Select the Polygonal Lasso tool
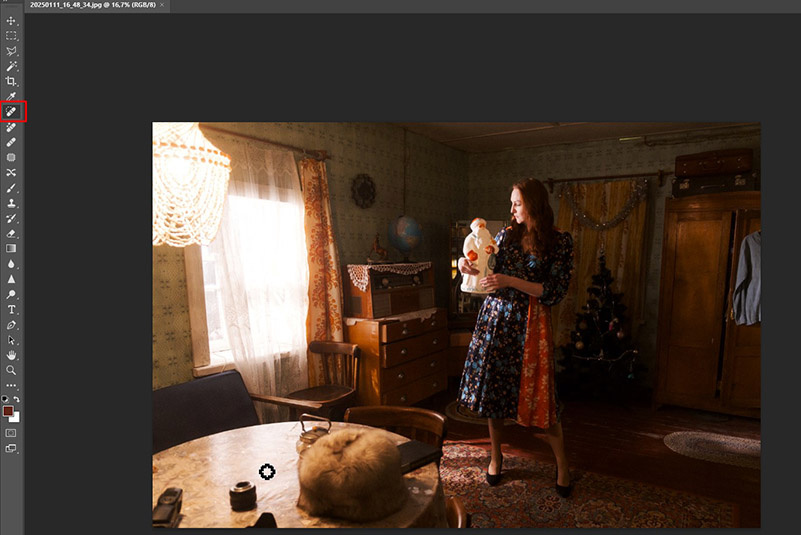The width and height of the screenshot is (801, 535). (11, 51)
